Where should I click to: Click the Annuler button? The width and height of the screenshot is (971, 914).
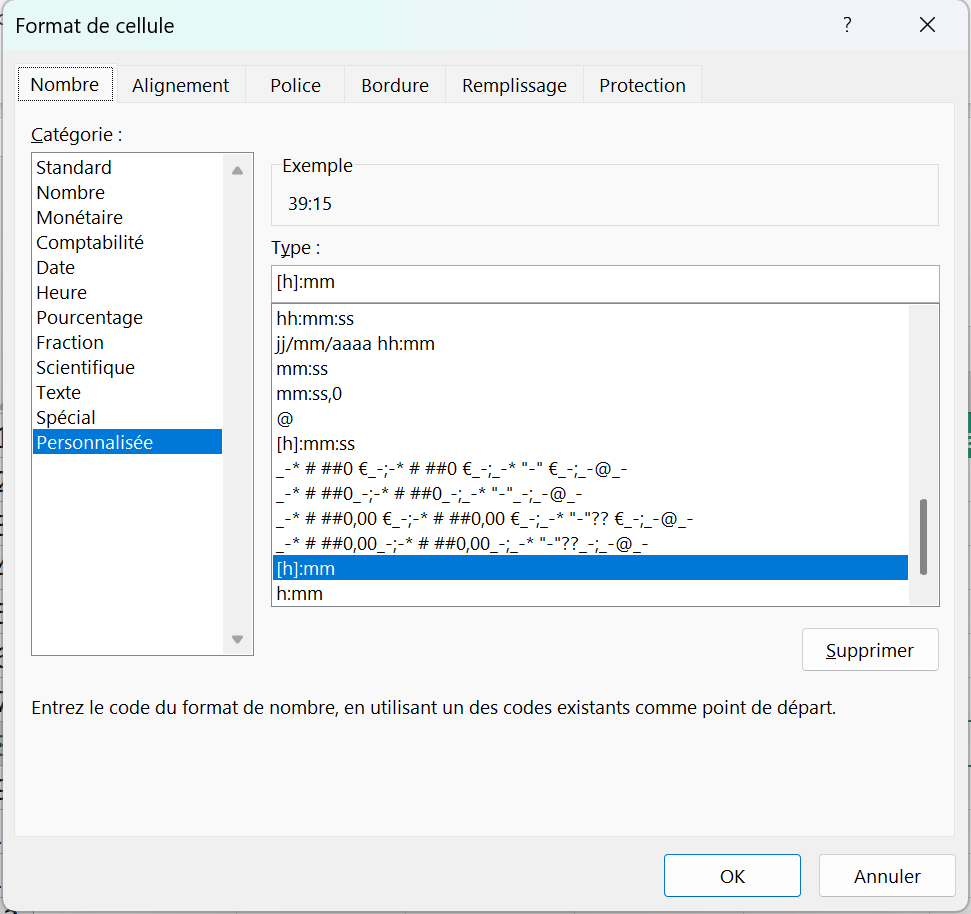tap(887, 876)
